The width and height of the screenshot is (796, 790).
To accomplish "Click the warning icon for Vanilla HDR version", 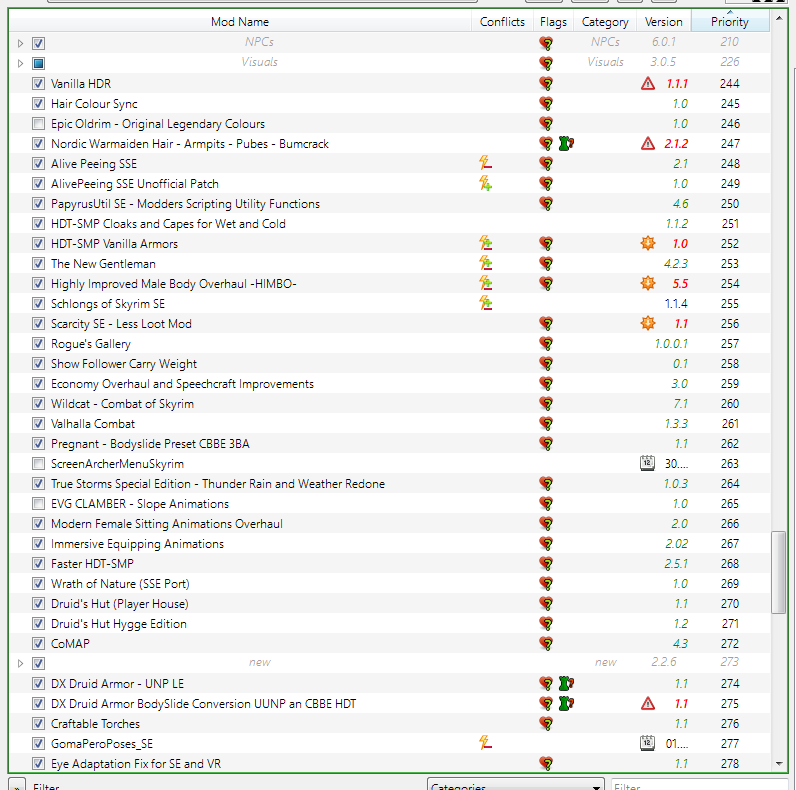I will 648,83.
